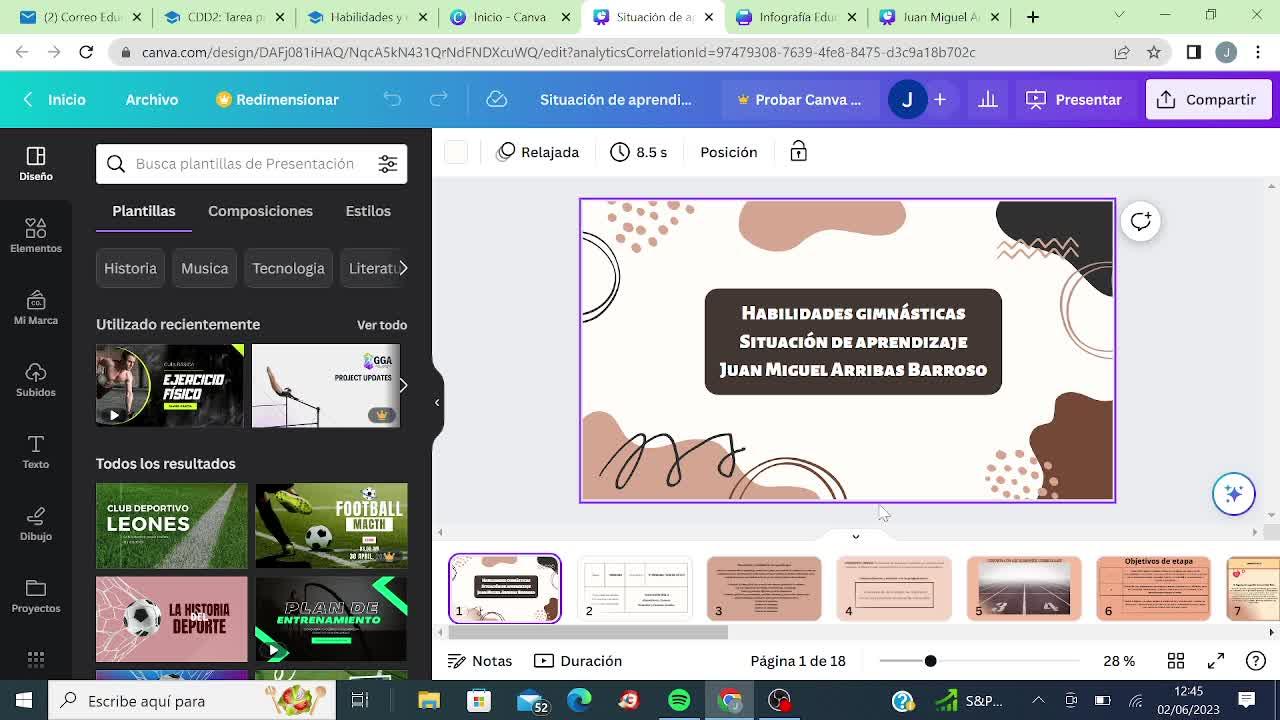Click the lock icon in toolbar
The height and width of the screenshot is (720, 1280).
click(798, 152)
